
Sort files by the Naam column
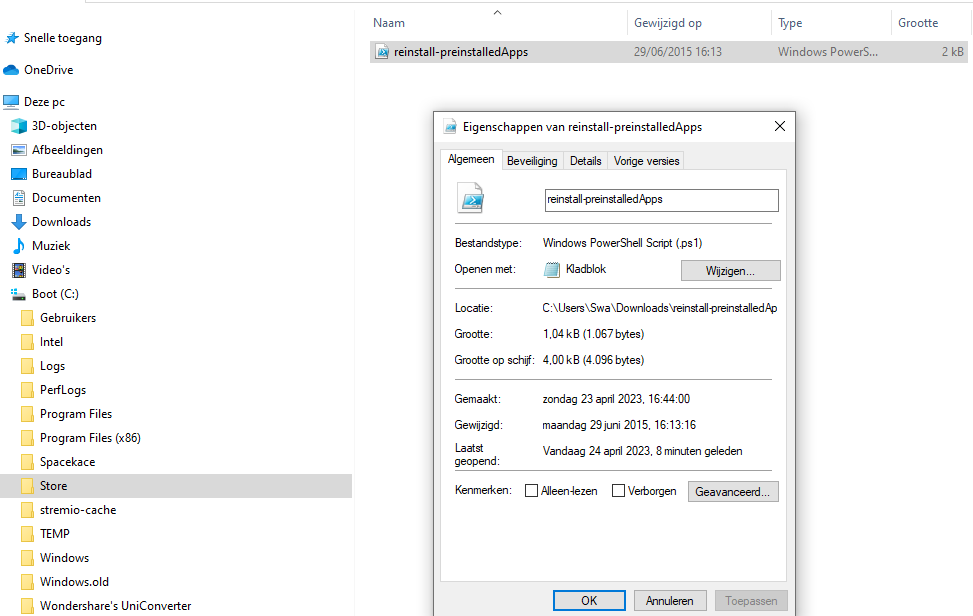[389, 23]
